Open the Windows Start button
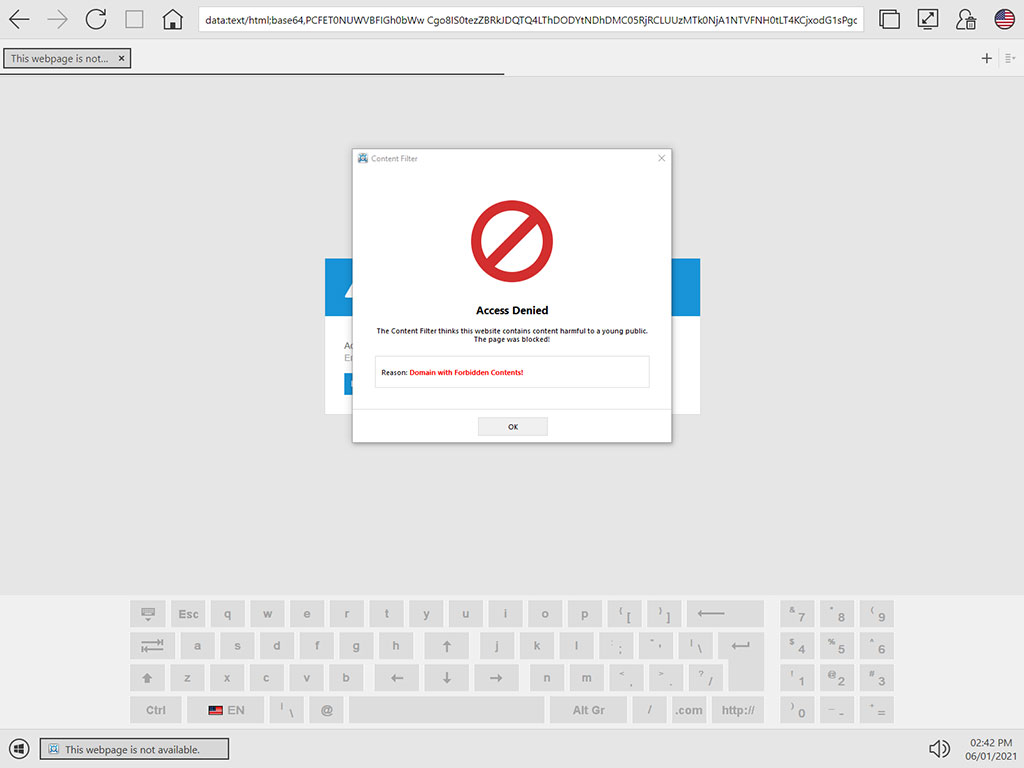The height and width of the screenshot is (768, 1024). (x=18, y=749)
